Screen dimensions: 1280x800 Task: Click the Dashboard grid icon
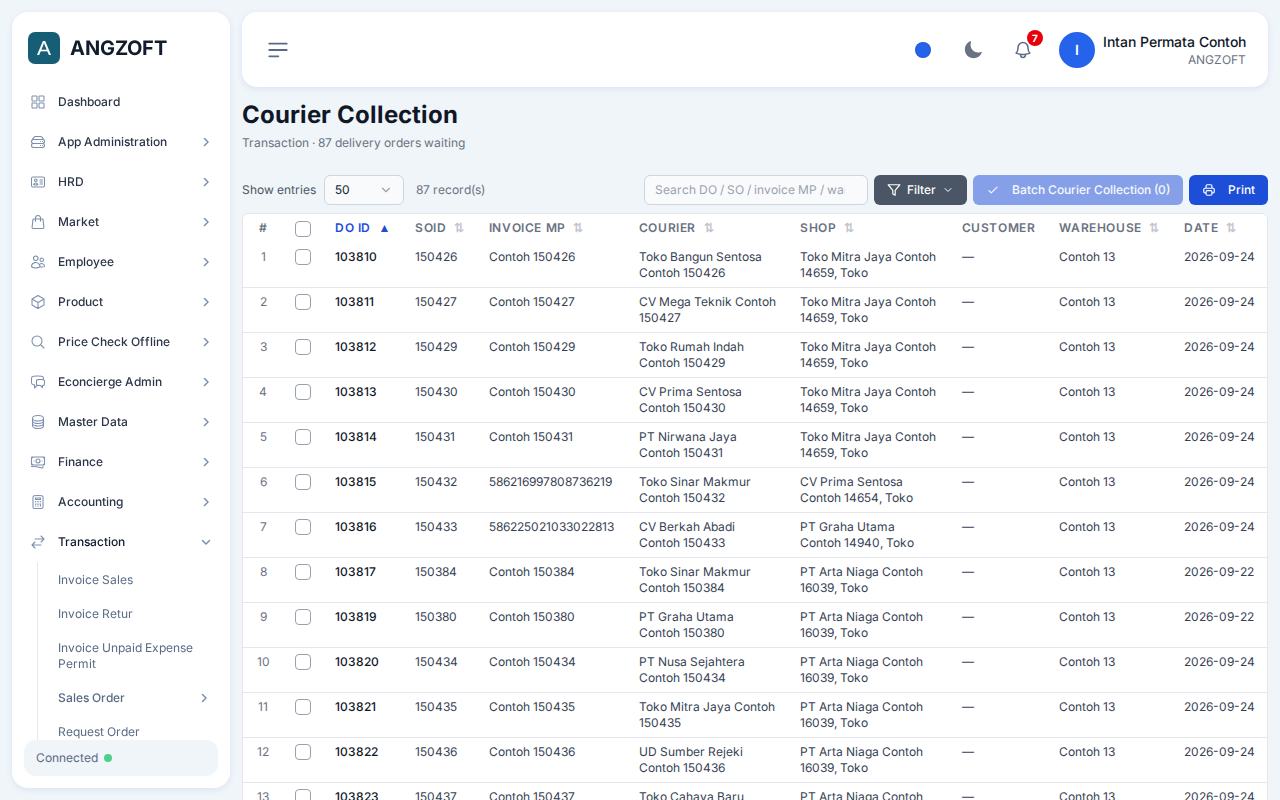pos(38,102)
